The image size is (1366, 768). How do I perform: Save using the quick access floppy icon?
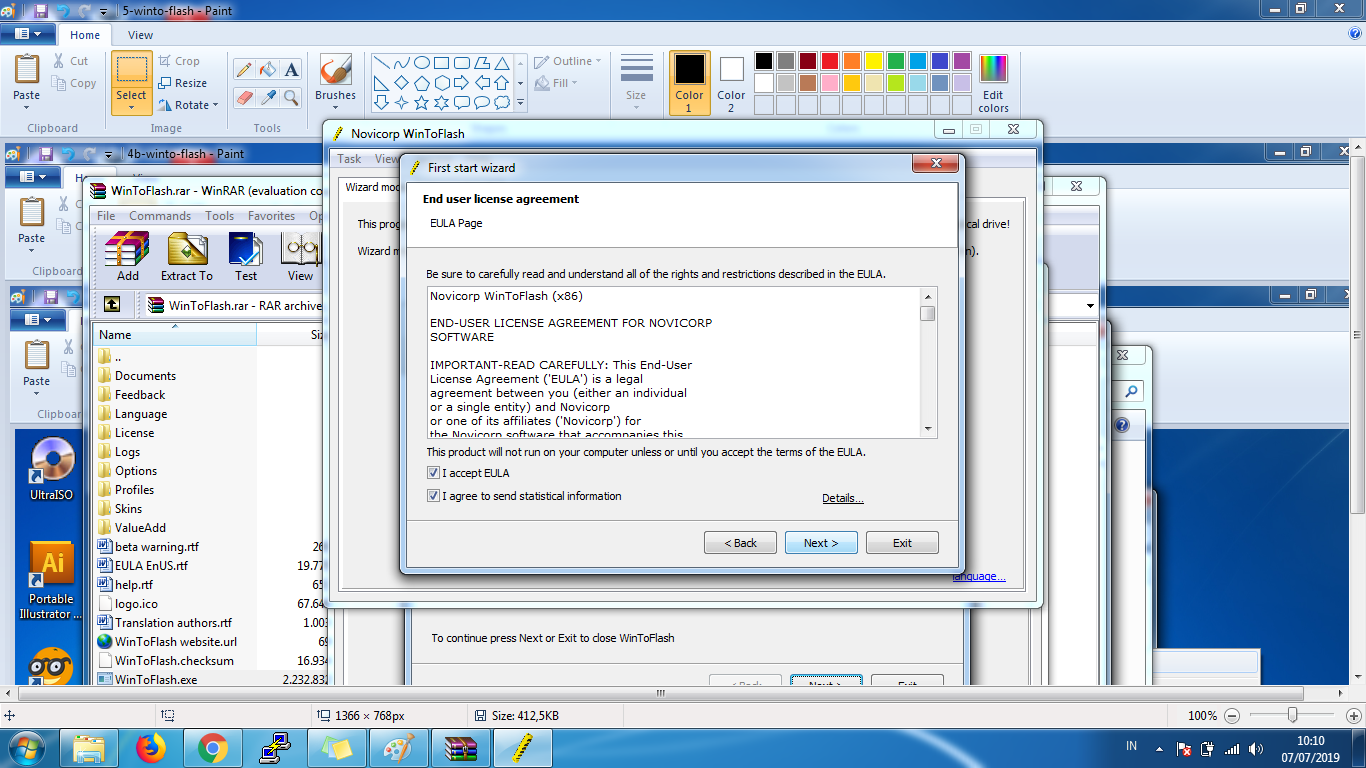pyautogui.click(x=41, y=11)
